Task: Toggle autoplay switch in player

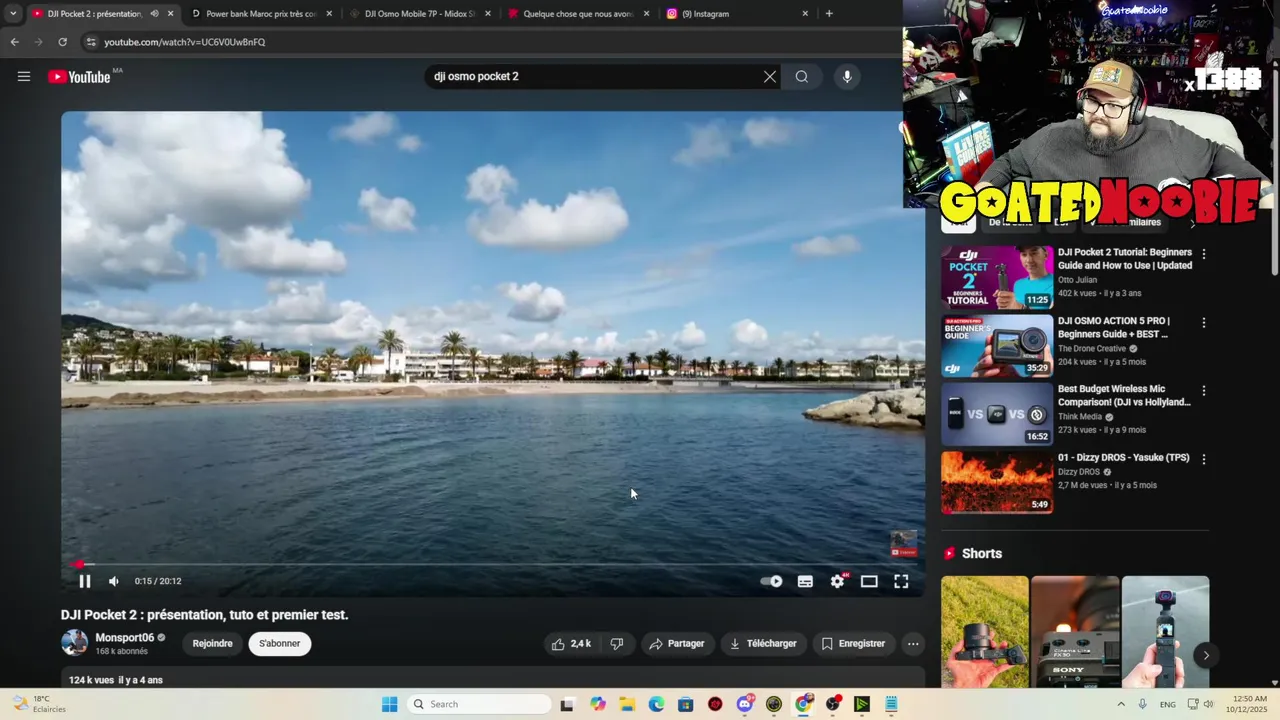Action: pyautogui.click(x=771, y=581)
